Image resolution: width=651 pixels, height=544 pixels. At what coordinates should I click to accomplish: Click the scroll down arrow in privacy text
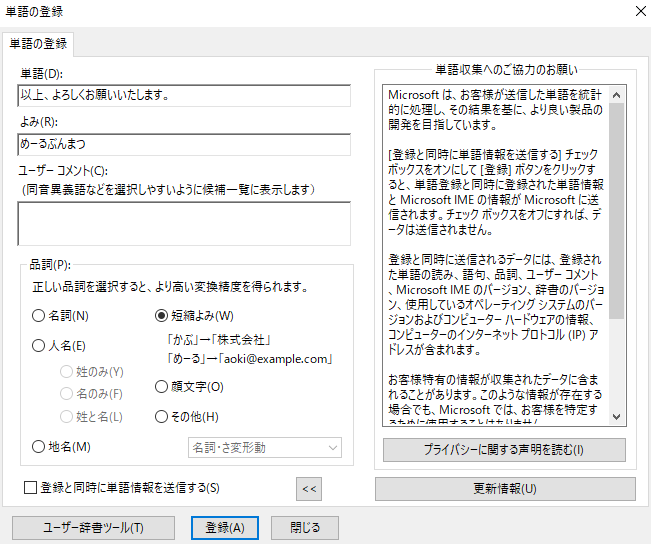point(617,417)
